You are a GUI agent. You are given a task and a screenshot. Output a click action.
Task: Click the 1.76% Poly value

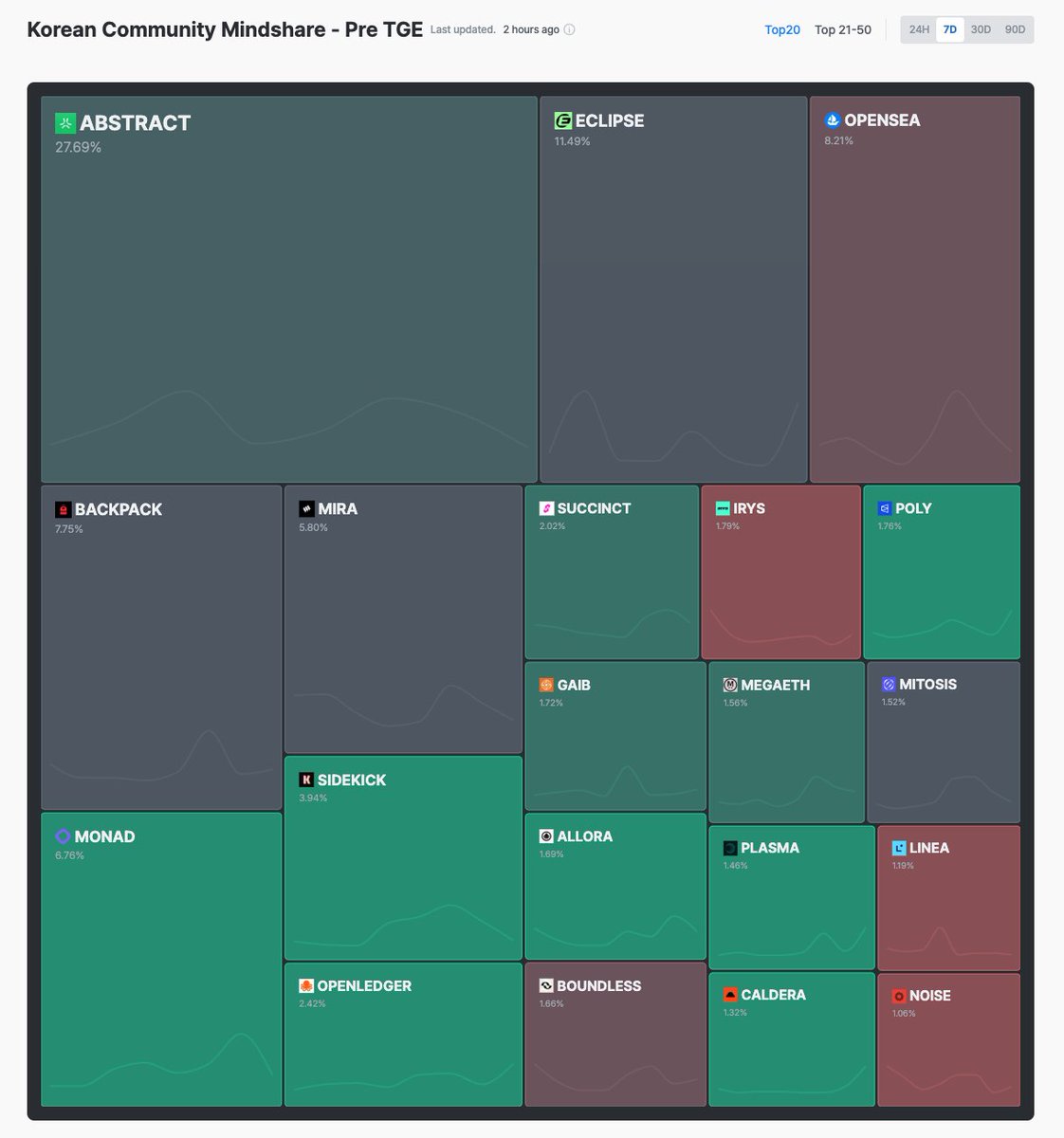[890, 525]
